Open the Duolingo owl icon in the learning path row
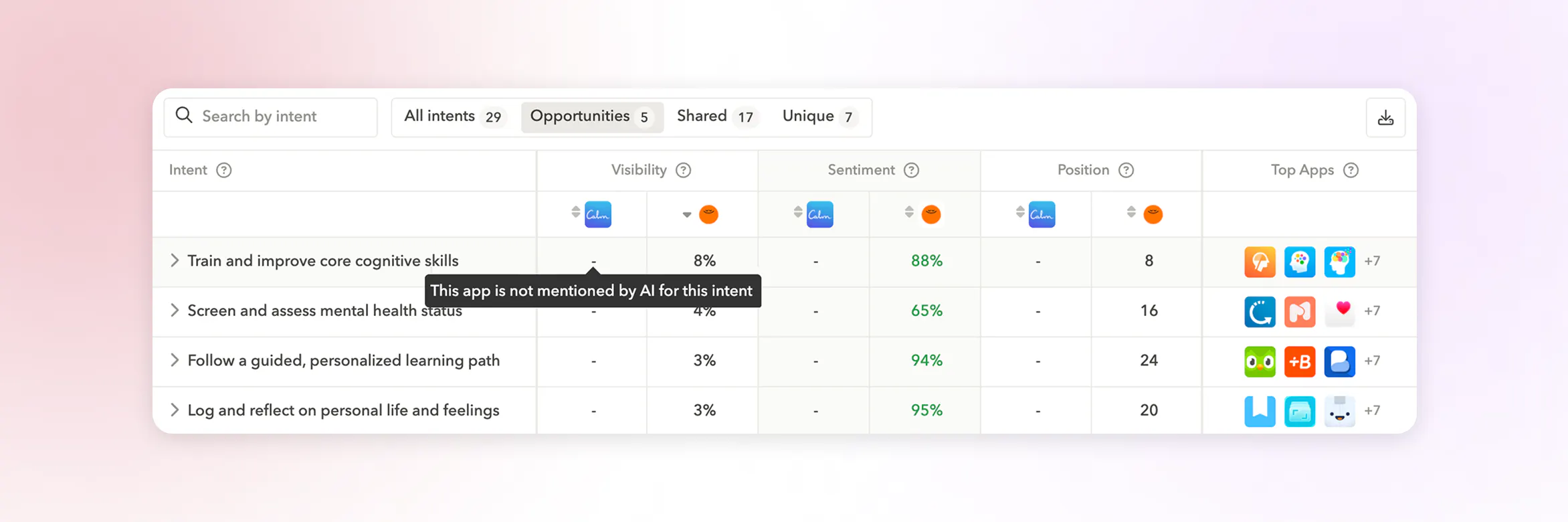 tap(1260, 361)
